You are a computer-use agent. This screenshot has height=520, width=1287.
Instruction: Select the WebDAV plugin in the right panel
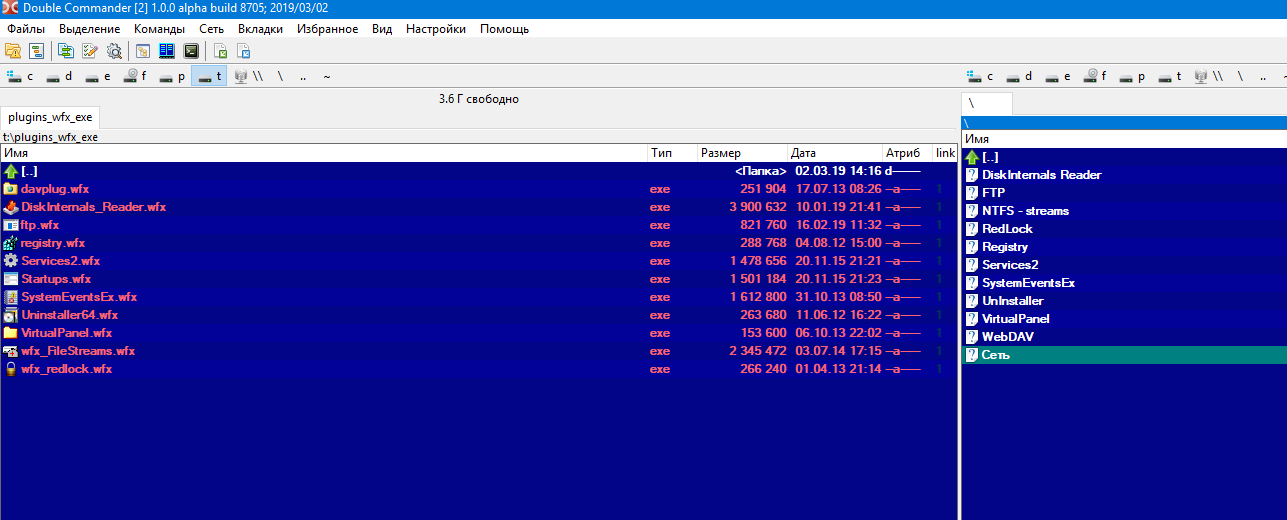click(x=1007, y=337)
